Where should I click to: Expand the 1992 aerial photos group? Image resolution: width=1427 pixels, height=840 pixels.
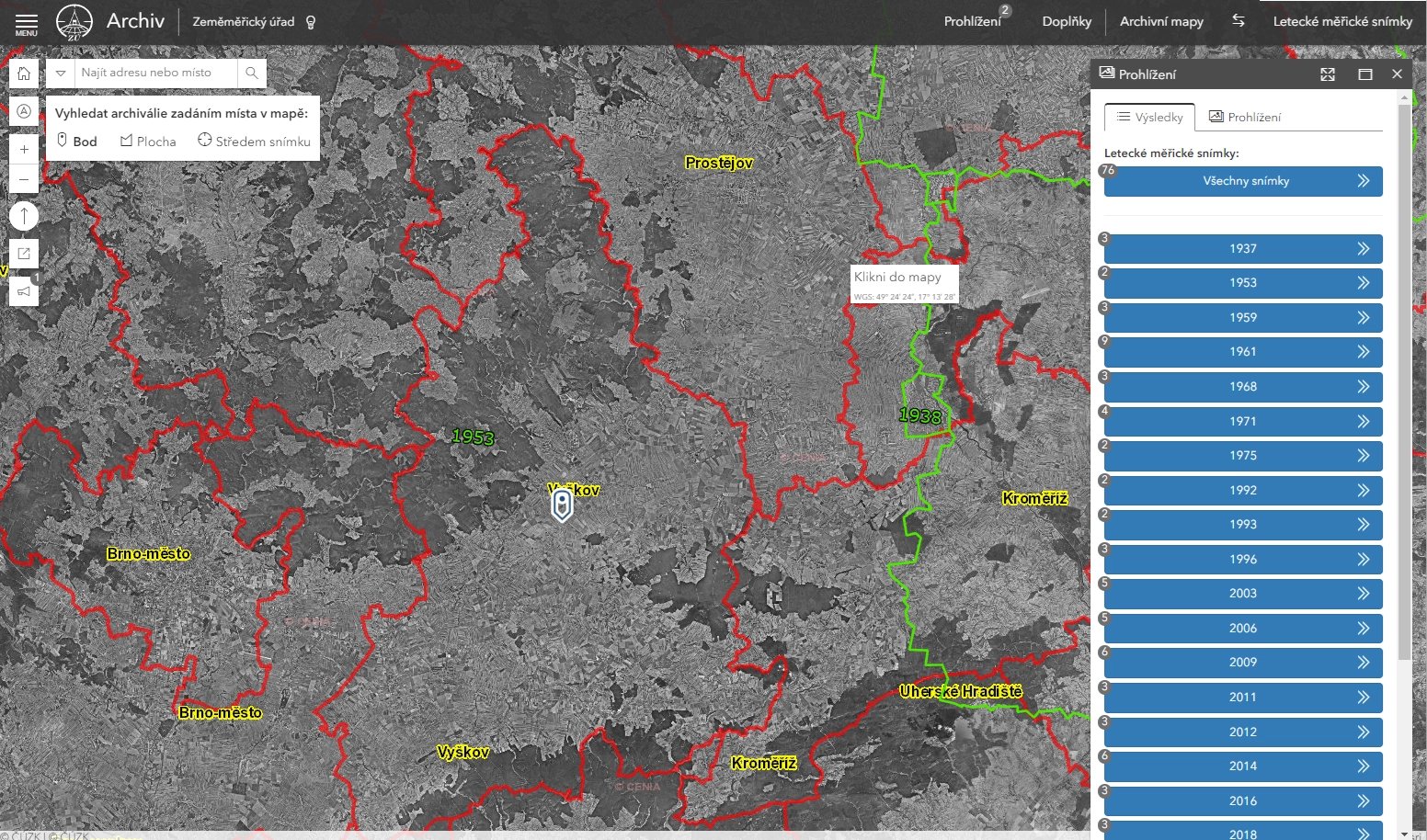[1243, 491]
